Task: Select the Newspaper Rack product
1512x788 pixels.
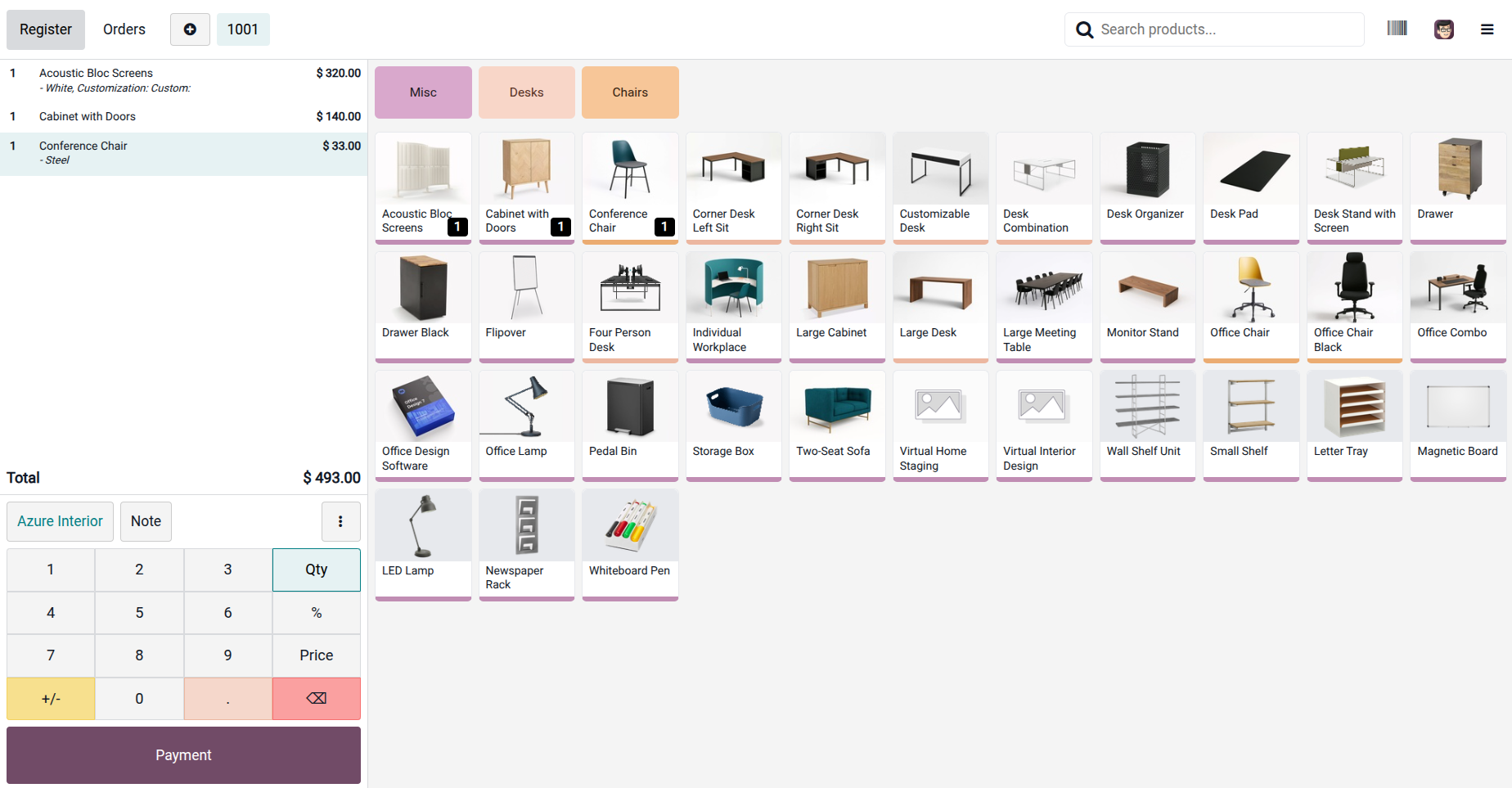Action: pyautogui.click(x=526, y=545)
